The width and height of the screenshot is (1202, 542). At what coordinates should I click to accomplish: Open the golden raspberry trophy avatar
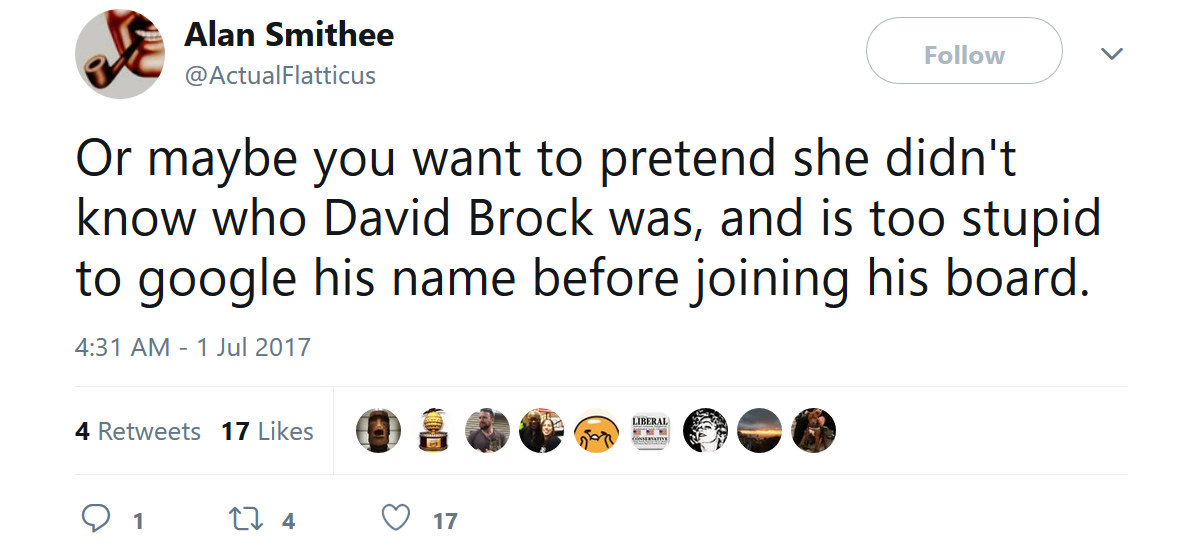tap(433, 431)
